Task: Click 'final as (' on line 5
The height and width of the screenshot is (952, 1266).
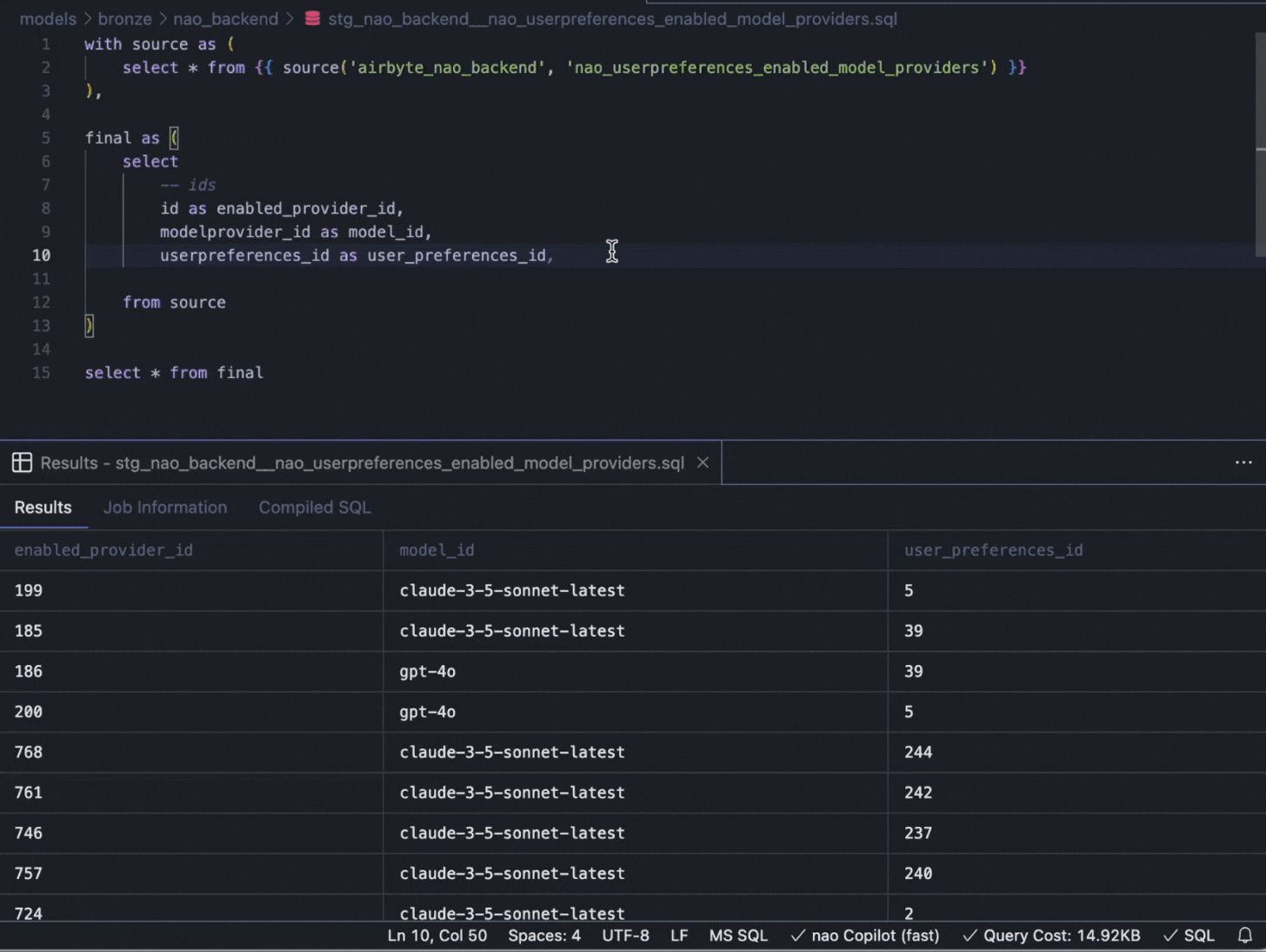Action: [x=131, y=137]
